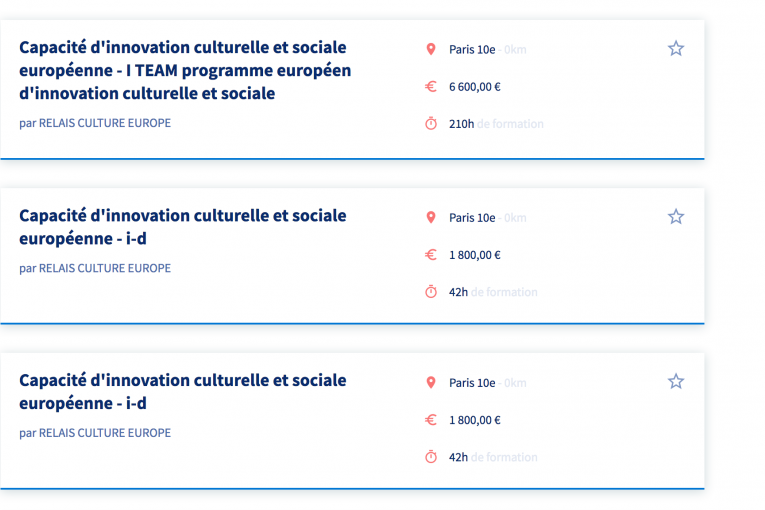Toggle the star on the third course card

click(676, 381)
